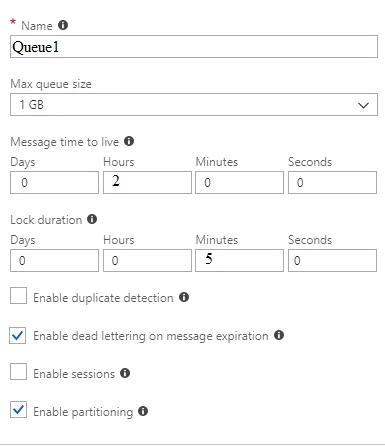Click the Enable sessions info icon
The image size is (385, 446).
[125, 373]
